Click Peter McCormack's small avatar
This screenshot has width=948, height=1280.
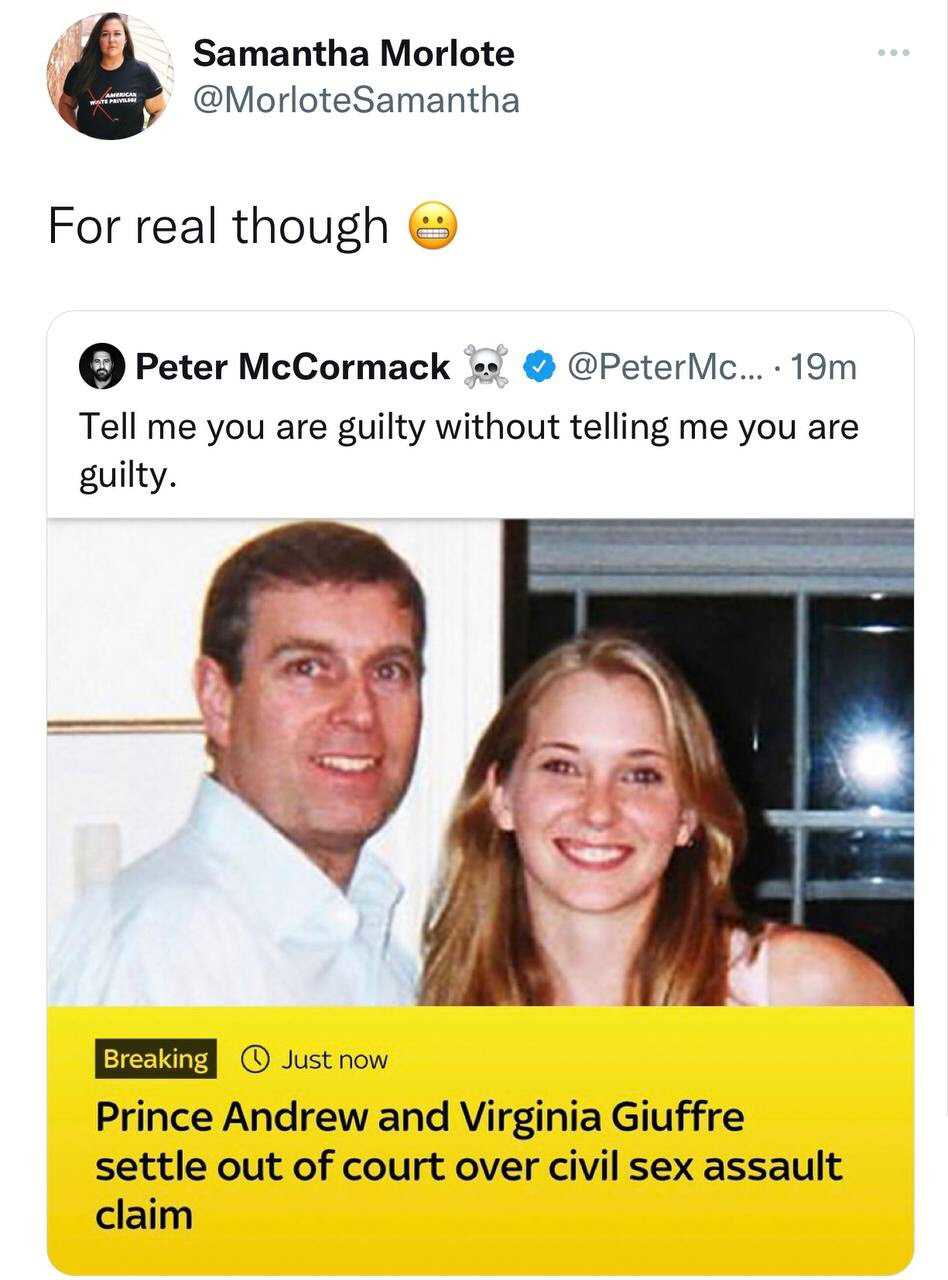click(x=102, y=367)
